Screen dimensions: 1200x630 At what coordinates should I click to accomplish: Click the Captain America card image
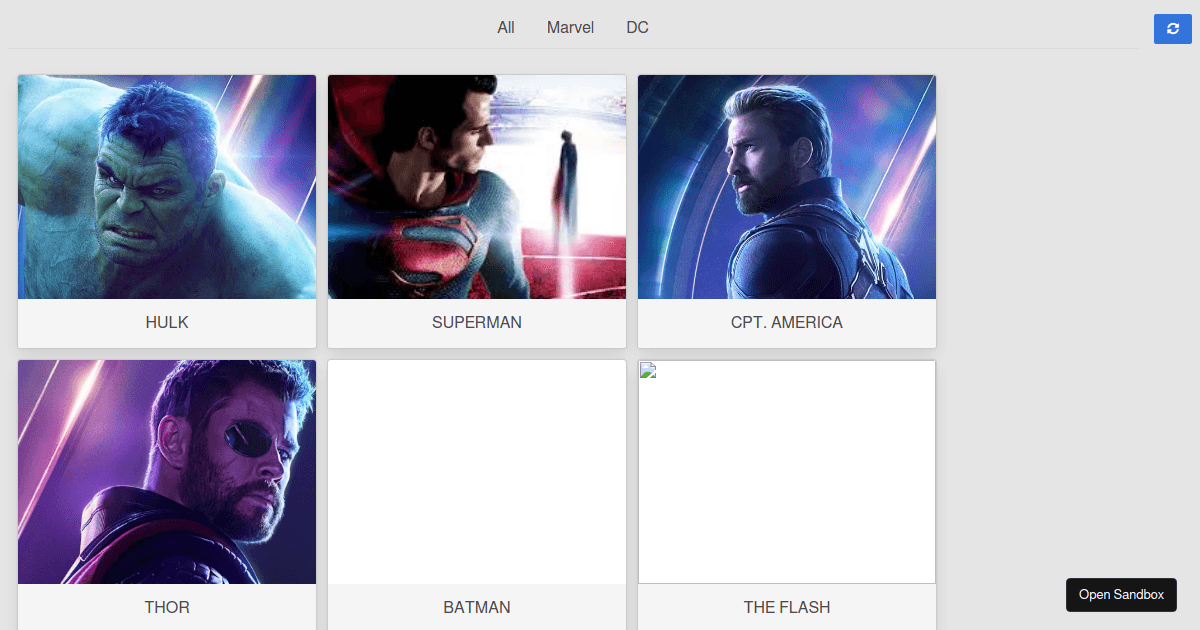(x=787, y=187)
